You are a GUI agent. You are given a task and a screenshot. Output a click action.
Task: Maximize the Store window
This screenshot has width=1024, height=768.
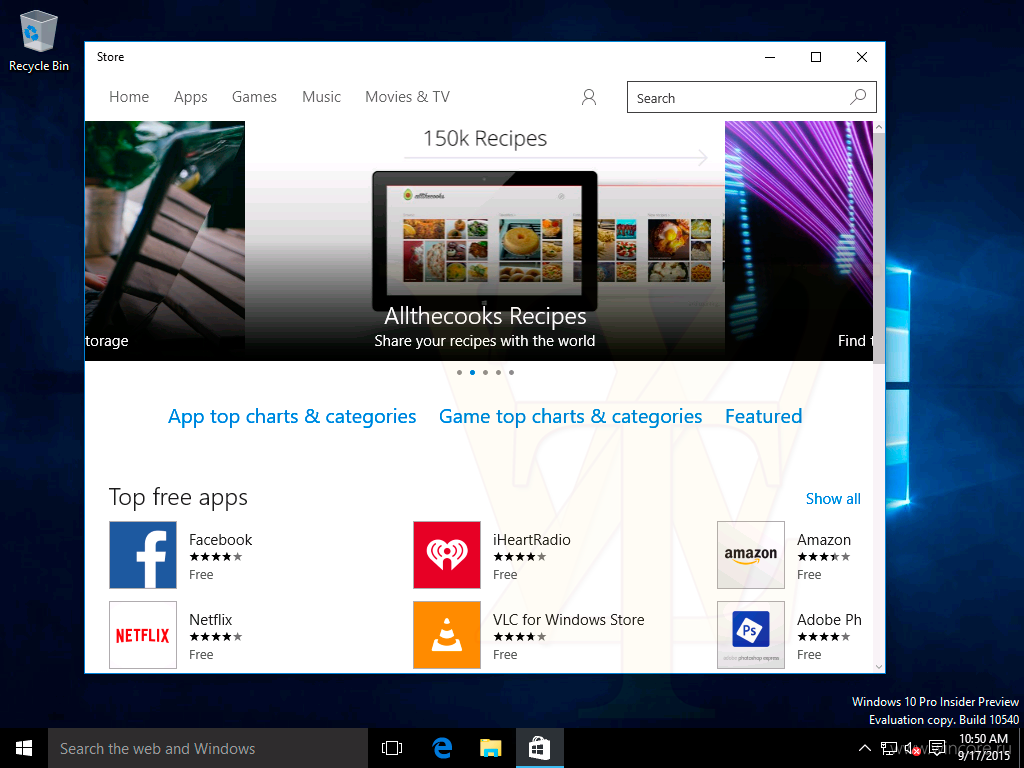pos(816,57)
